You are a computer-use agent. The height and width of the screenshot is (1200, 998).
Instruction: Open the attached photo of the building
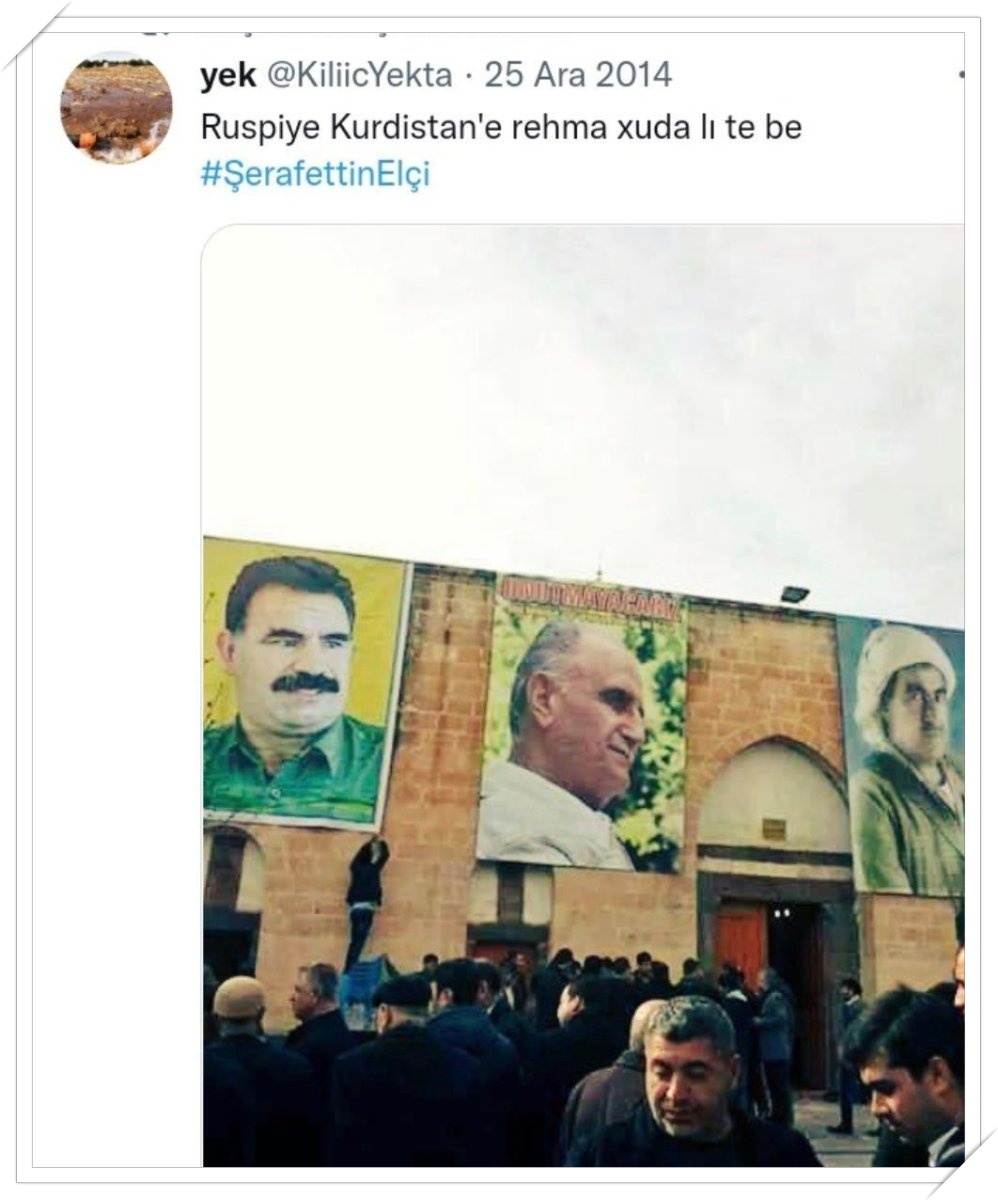(584, 695)
